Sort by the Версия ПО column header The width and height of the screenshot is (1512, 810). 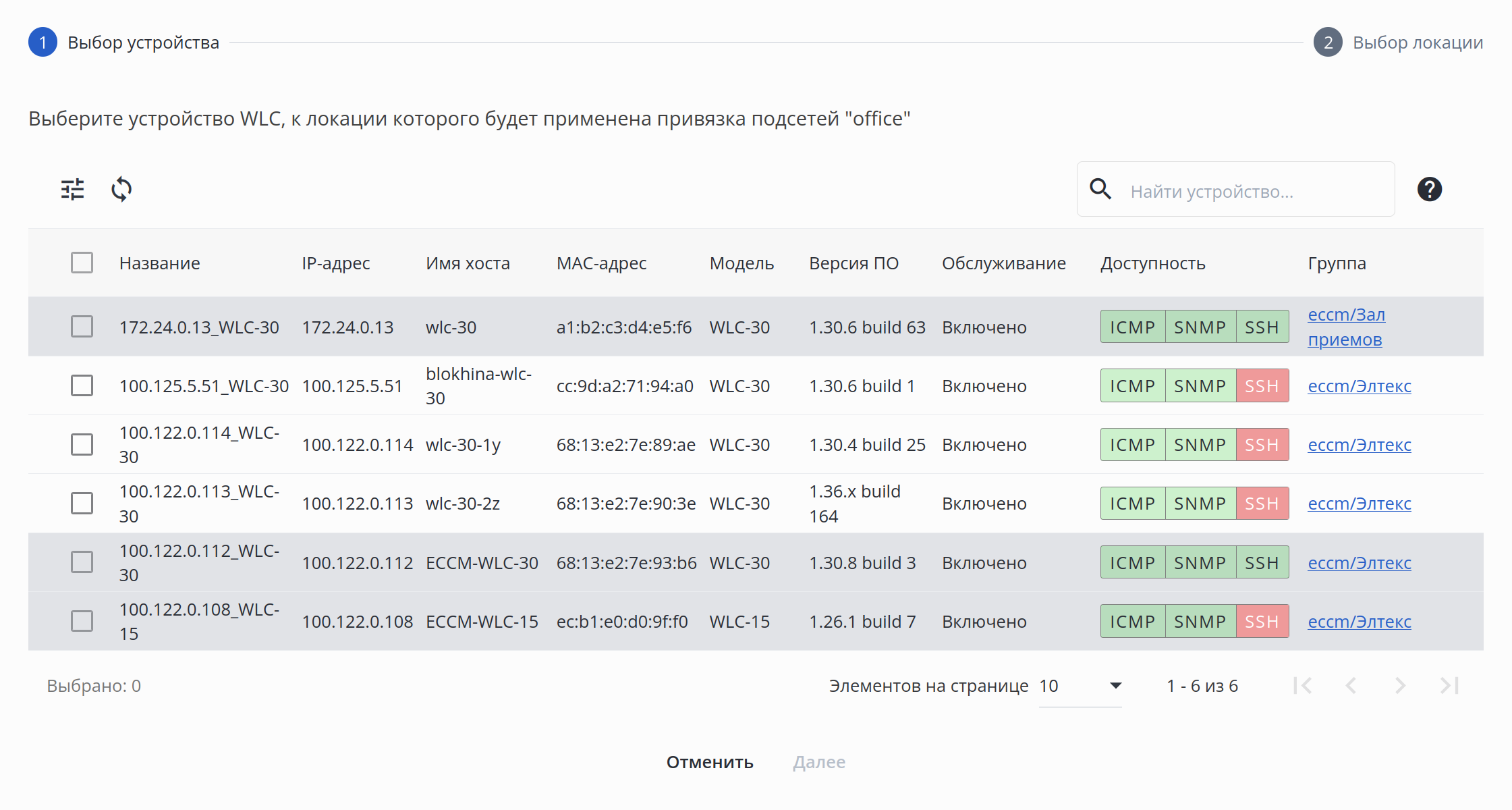[x=853, y=263]
